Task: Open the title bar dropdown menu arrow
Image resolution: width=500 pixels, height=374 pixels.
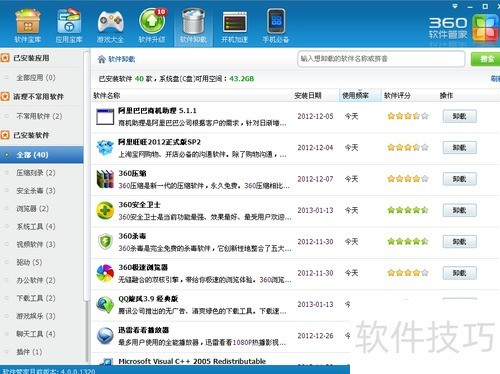Action: pyautogui.click(x=455, y=6)
